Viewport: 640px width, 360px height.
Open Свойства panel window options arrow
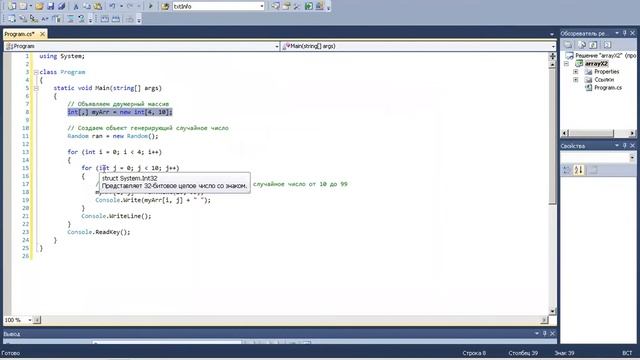pyautogui.click(x=617, y=146)
